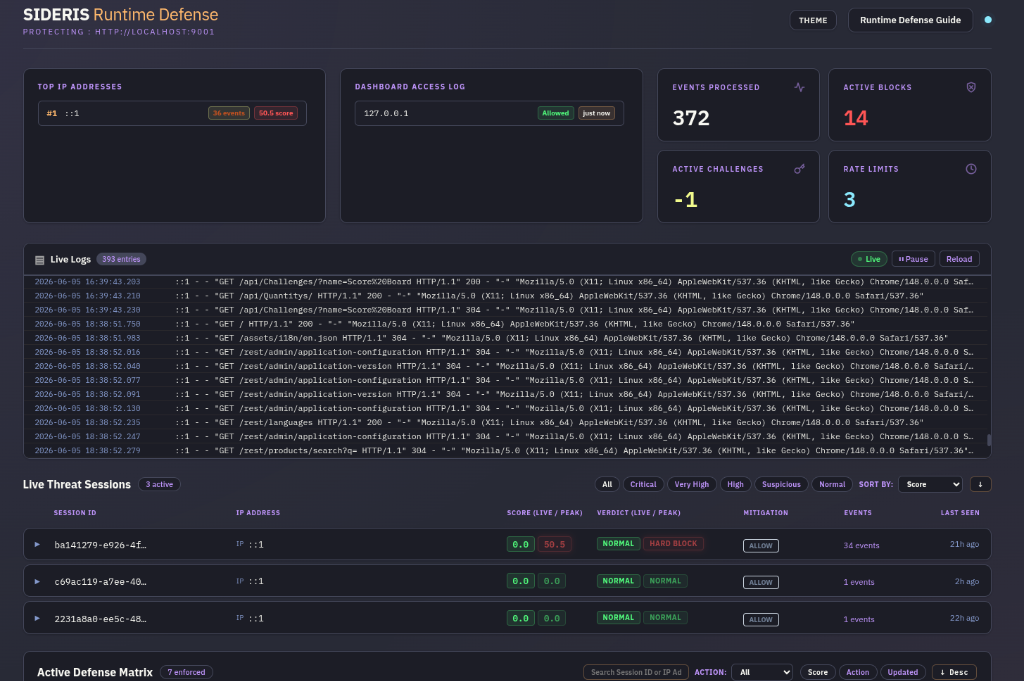Enable Live log streaming
1024x681 pixels.
pos(869,259)
